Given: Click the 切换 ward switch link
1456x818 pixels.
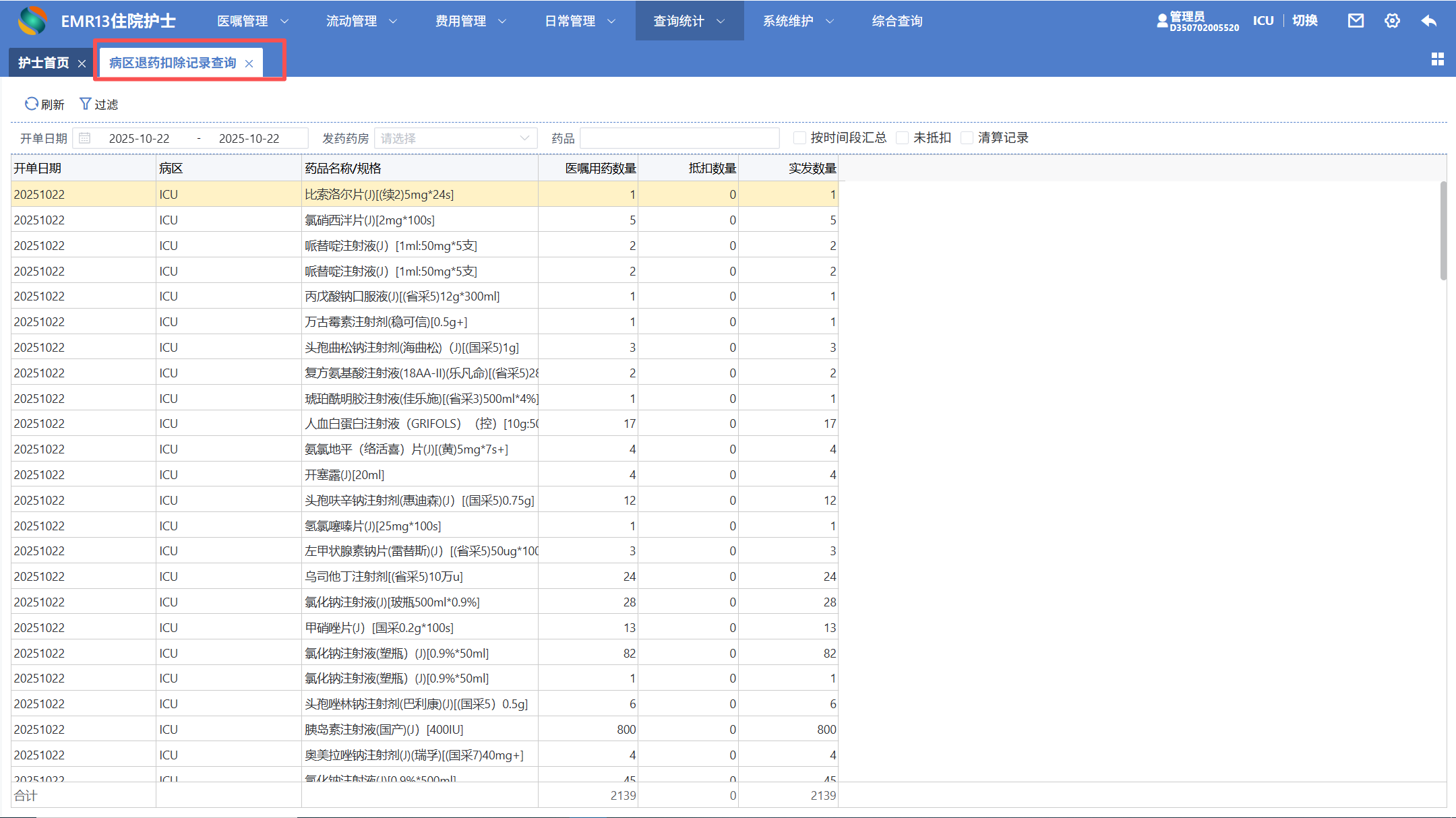Looking at the screenshot, I should 1304,21.
